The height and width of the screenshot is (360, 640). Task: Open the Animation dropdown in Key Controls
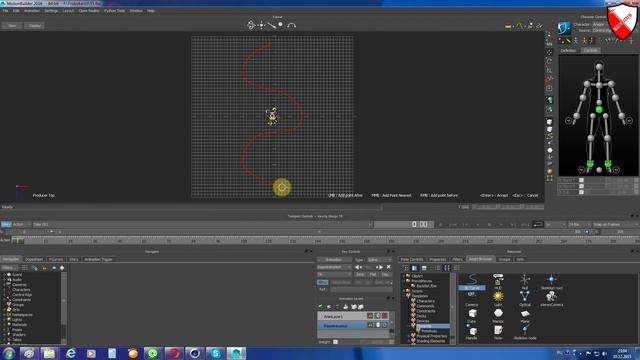pyautogui.click(x=334, y=260)
